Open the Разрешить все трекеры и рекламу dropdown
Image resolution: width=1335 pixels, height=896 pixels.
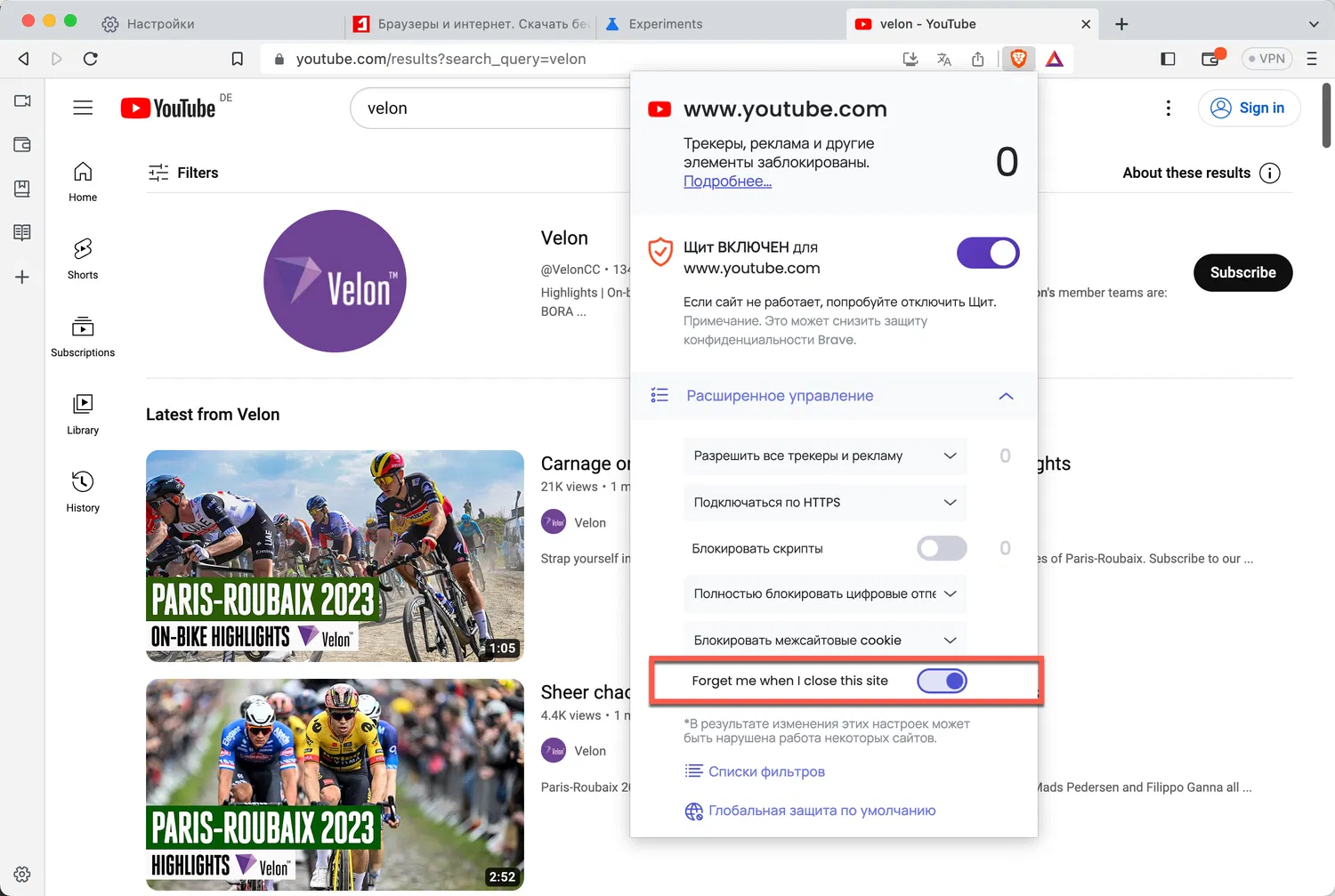point(825,456)
